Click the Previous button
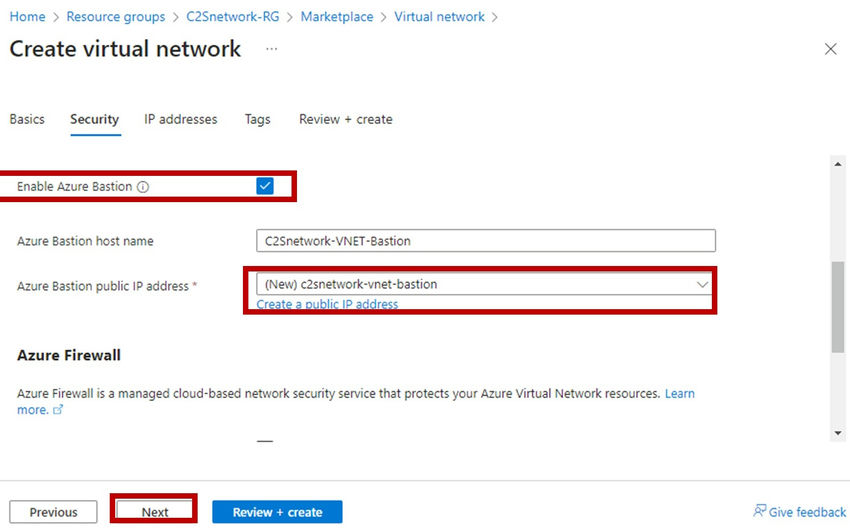850x532 pixels. click(x=53, y=512)
